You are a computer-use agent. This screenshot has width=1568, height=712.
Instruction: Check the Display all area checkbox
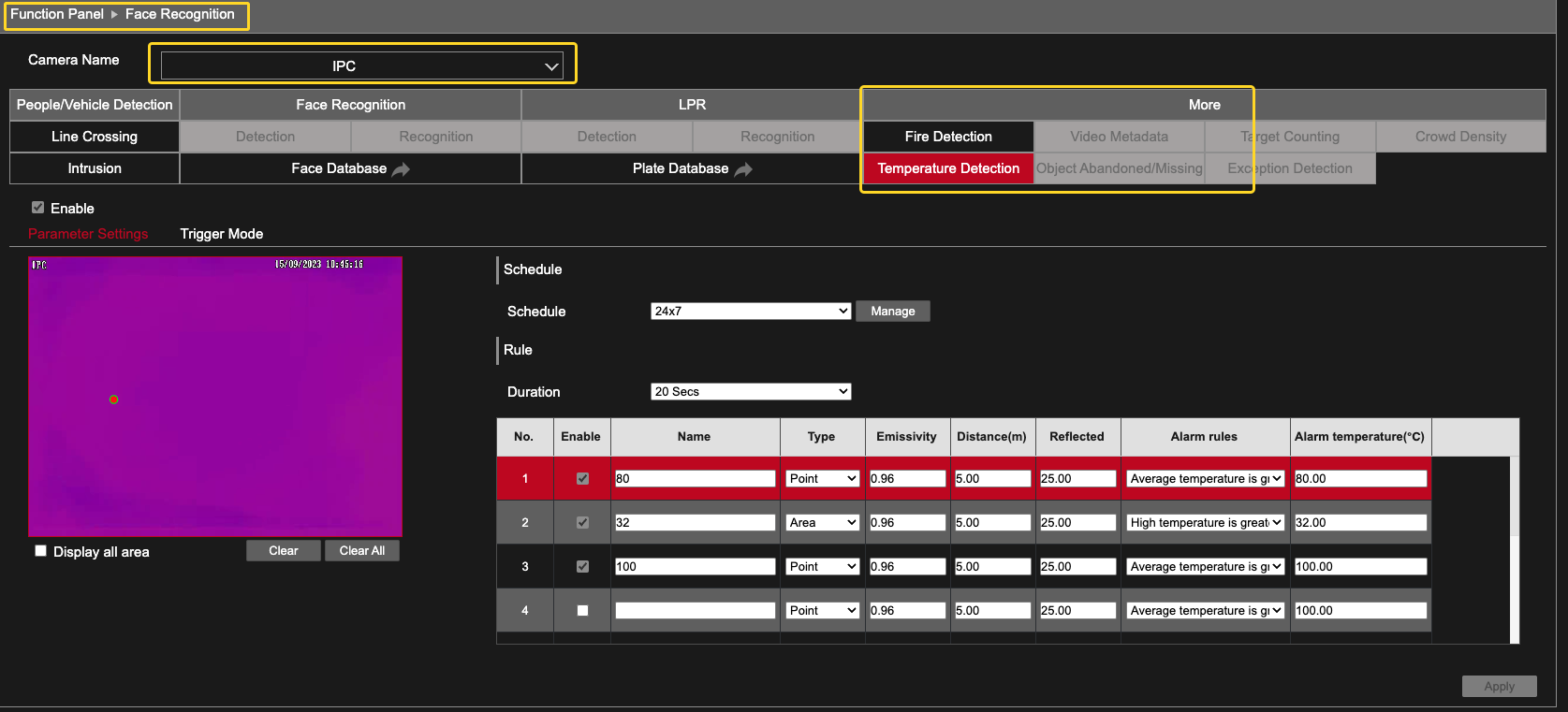(x=41, y=551)
